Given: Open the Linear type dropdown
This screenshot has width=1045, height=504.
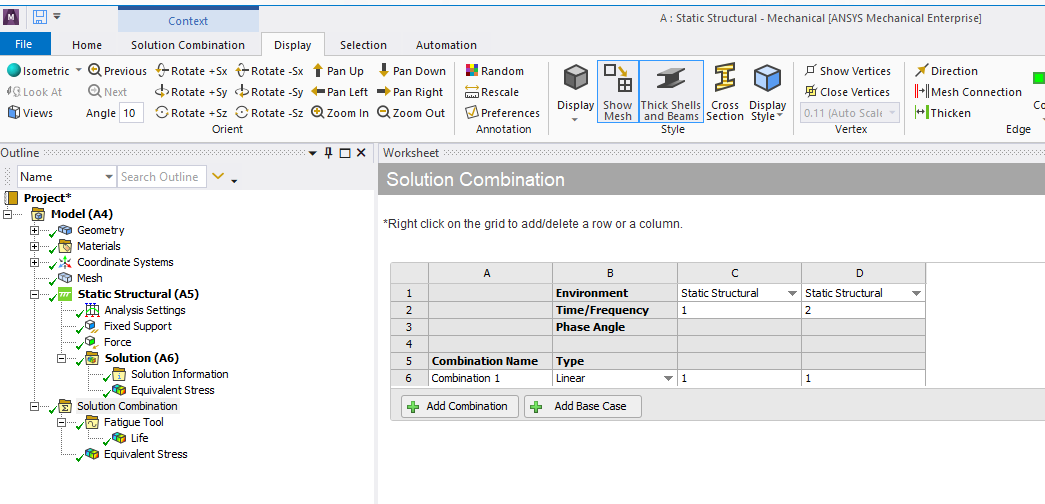Looking at the screenshot, I should pyautogui.click(x=668, y=379).
